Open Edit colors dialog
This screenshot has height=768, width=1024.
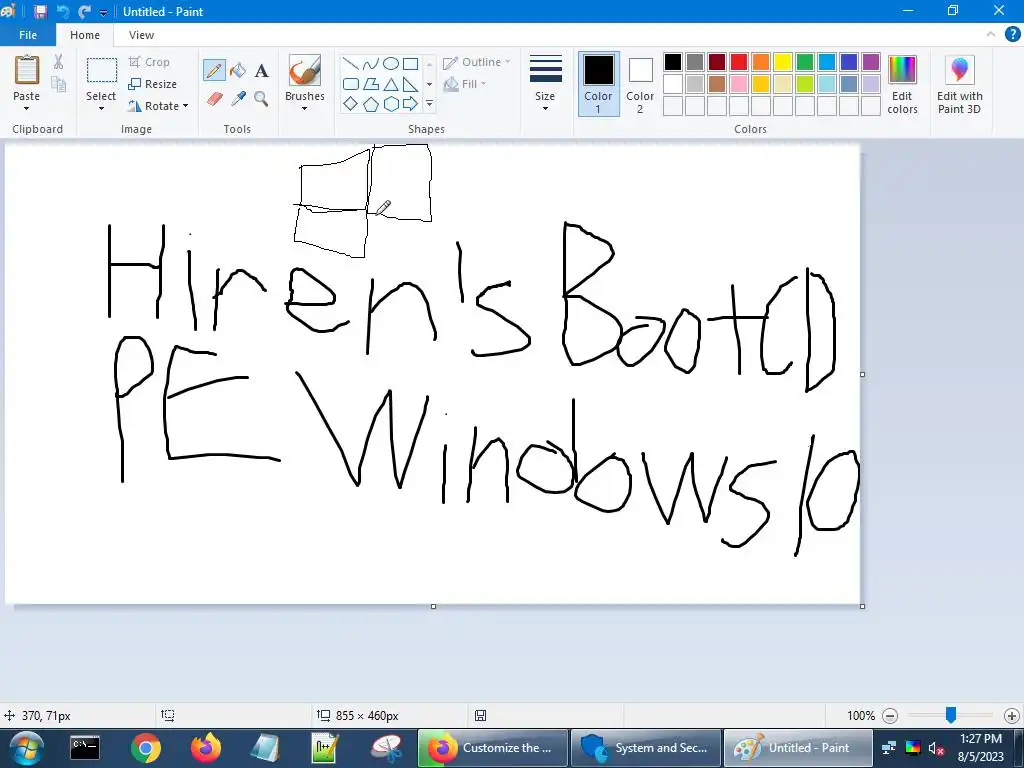pos(902,84)
